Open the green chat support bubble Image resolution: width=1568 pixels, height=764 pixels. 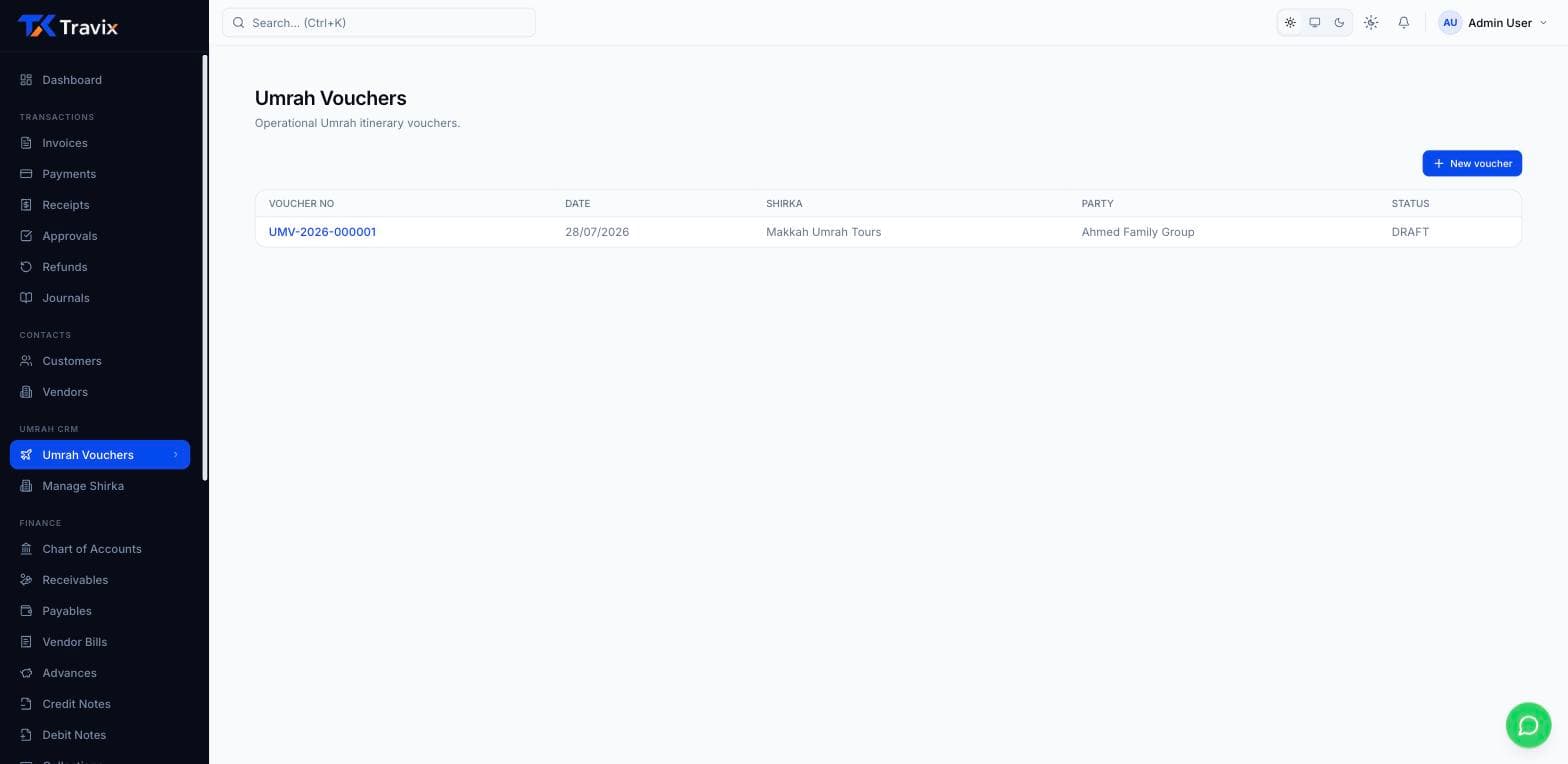tap(1528, 724)
